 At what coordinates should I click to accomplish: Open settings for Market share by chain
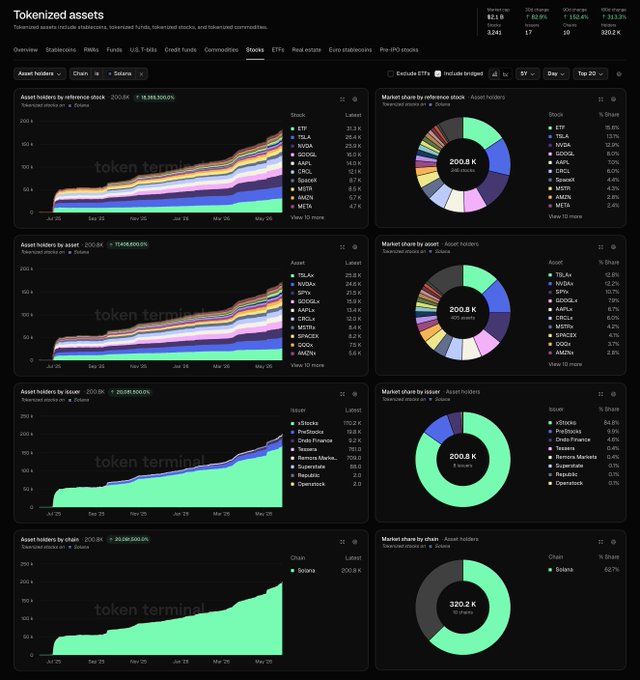point(613,542)
